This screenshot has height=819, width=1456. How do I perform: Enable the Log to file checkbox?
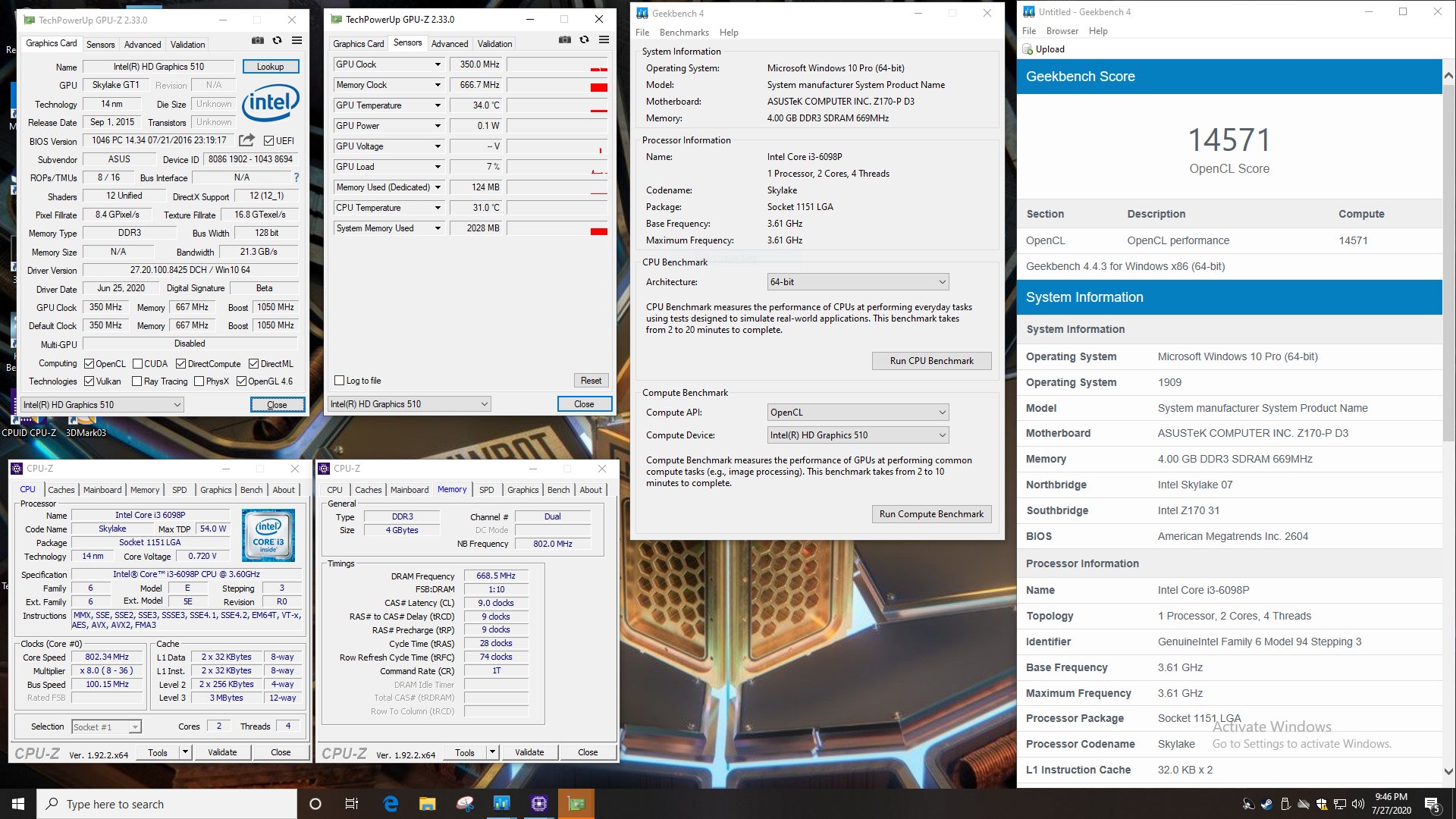pyautogui.click(x=340, y=381)
